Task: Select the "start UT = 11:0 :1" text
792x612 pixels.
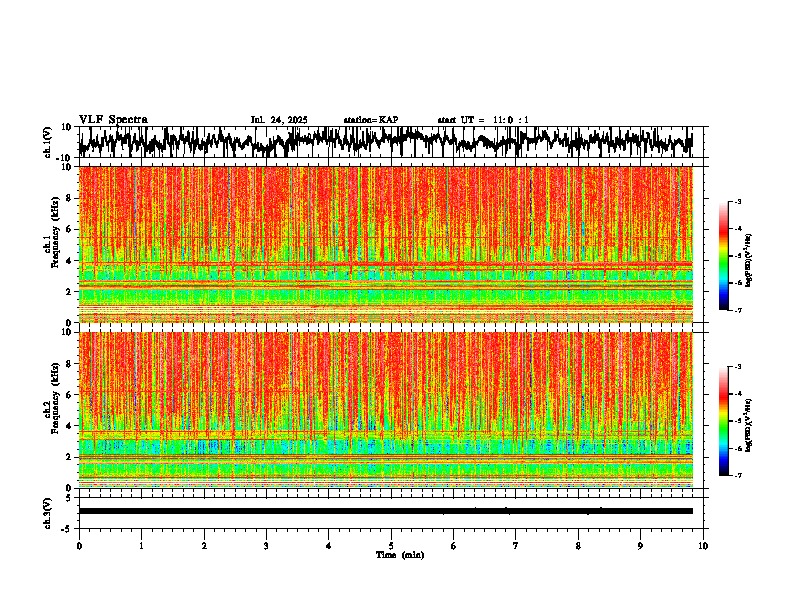Action: click(483, 120)
